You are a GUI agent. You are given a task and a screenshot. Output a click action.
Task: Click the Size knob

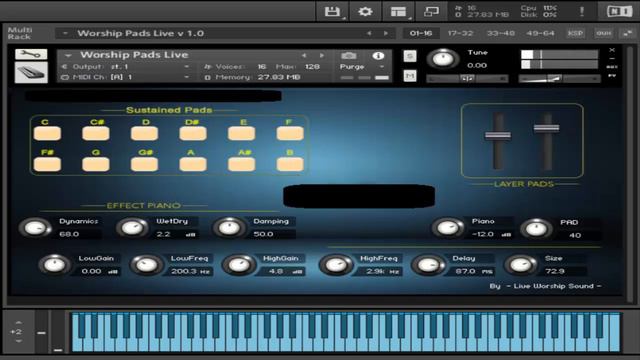521,265
